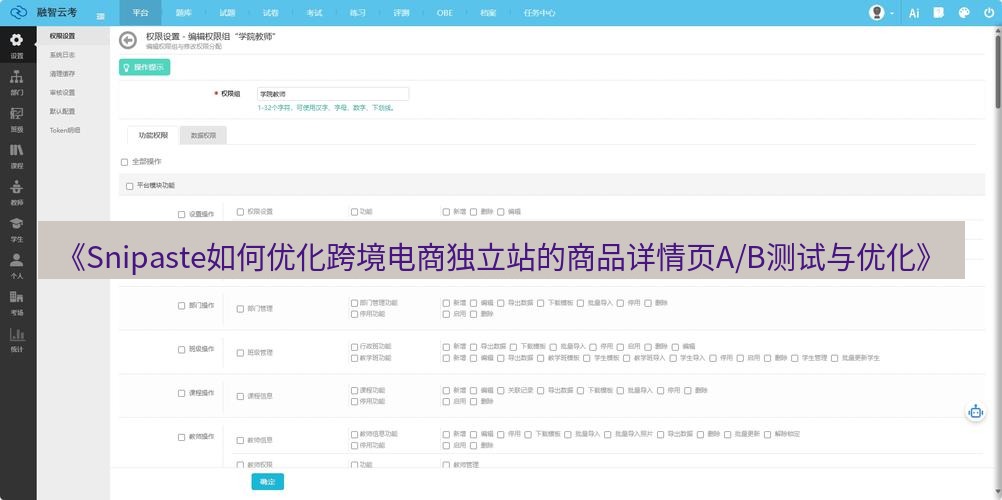This screenshot has width=1002, height=500.
Task: Toggle the sidebar collapse icon beside the logo
Action: (101, 16)
